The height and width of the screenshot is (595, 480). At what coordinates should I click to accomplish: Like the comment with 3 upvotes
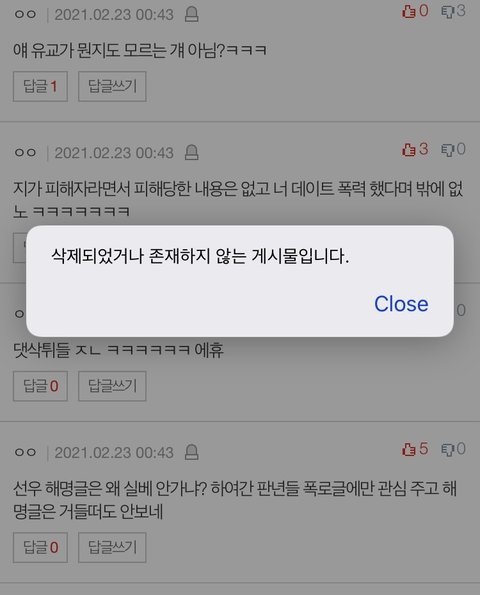(x=415, y=149)
